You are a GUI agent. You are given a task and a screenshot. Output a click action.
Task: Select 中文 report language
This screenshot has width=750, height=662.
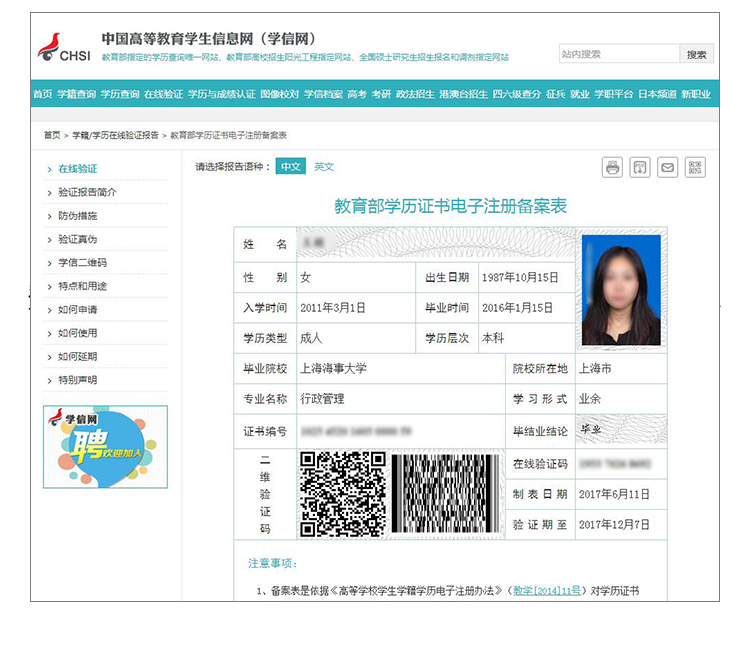290,167
